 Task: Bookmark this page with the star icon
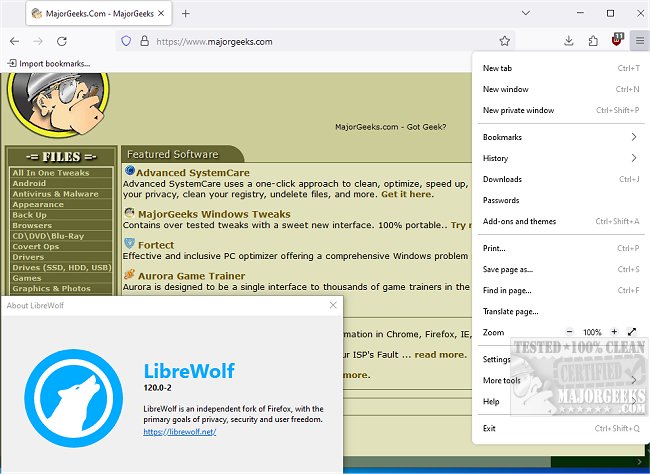coord(505,41)
